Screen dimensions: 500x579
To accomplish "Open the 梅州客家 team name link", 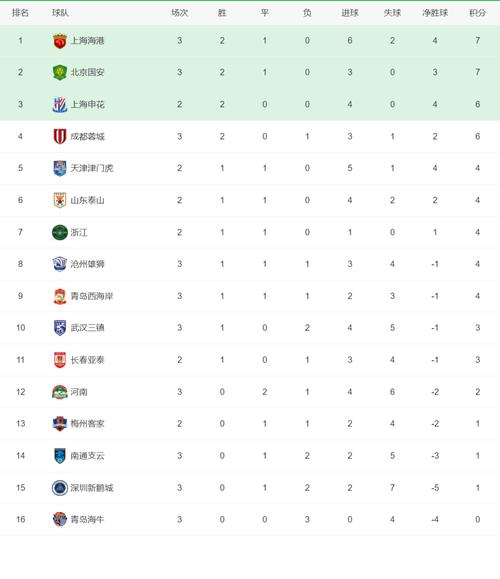I will (x=88, y=424).
